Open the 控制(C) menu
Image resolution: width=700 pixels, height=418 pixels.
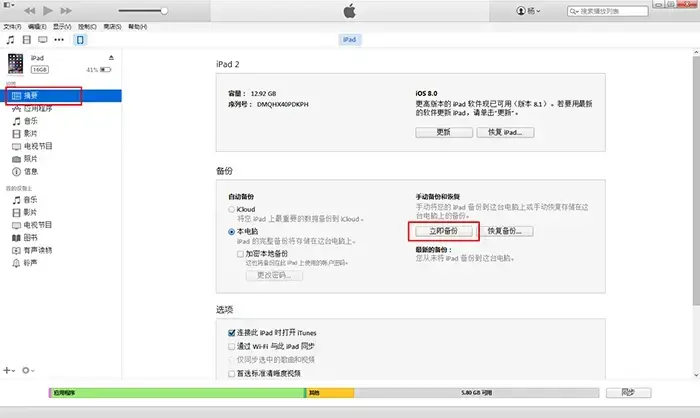point(87,27)
